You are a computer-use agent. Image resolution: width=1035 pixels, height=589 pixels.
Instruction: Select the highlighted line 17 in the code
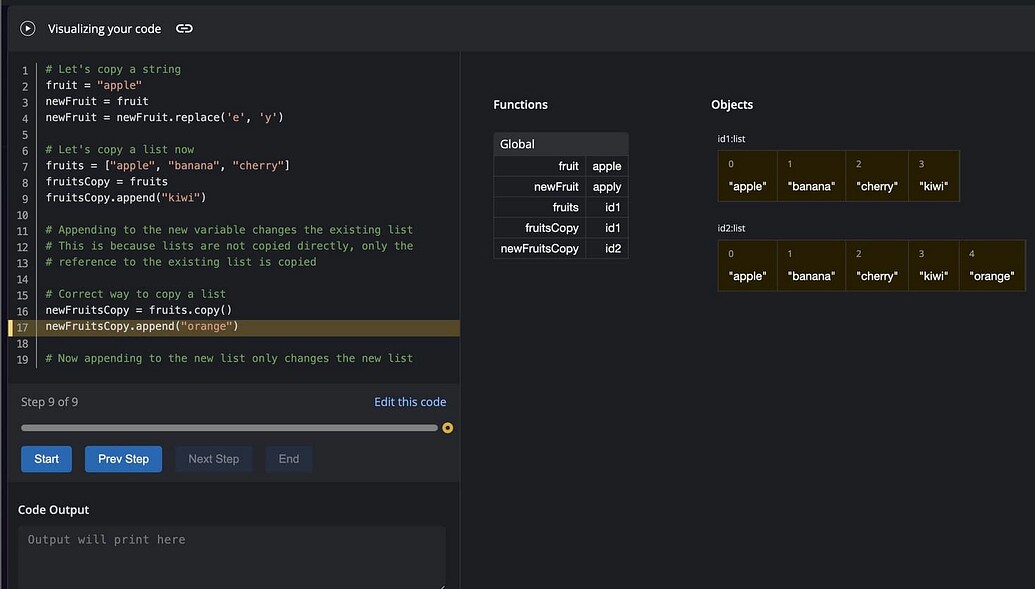click(140, 326)
